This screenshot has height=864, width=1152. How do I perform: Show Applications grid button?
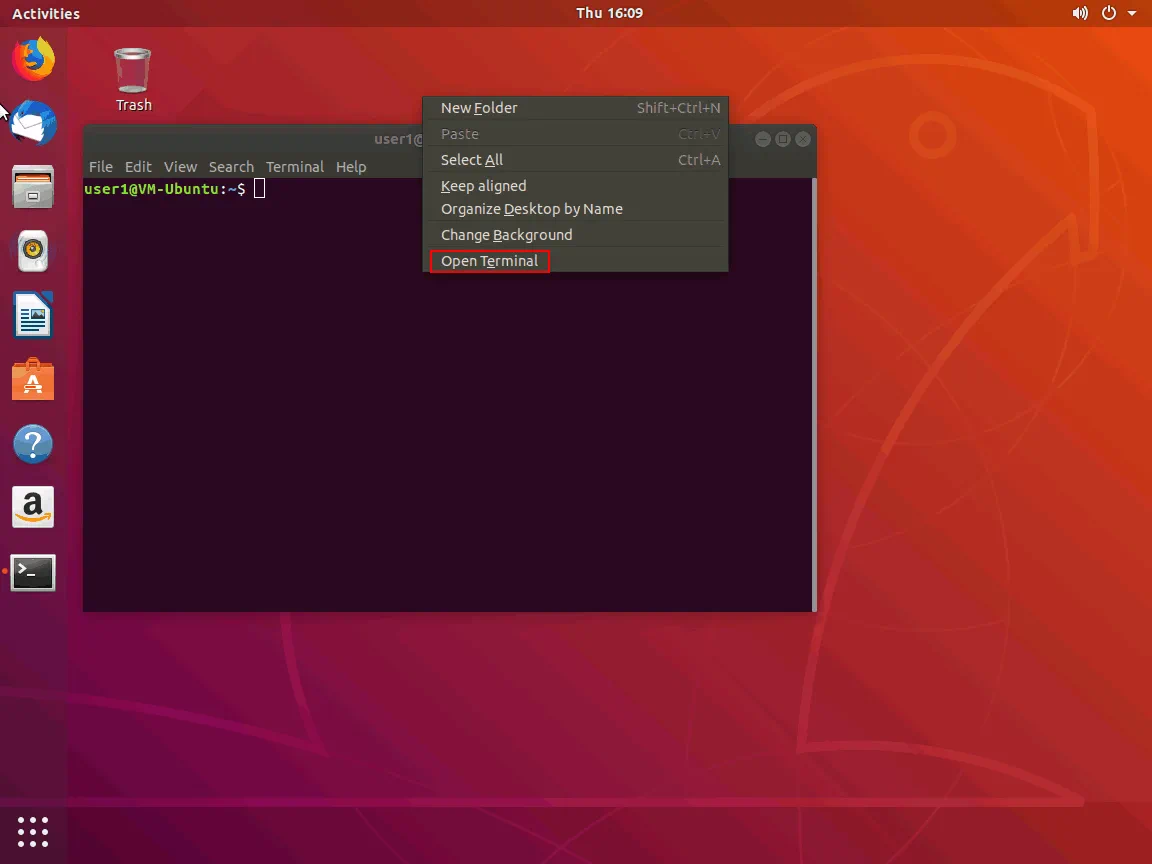coord(33,831)
